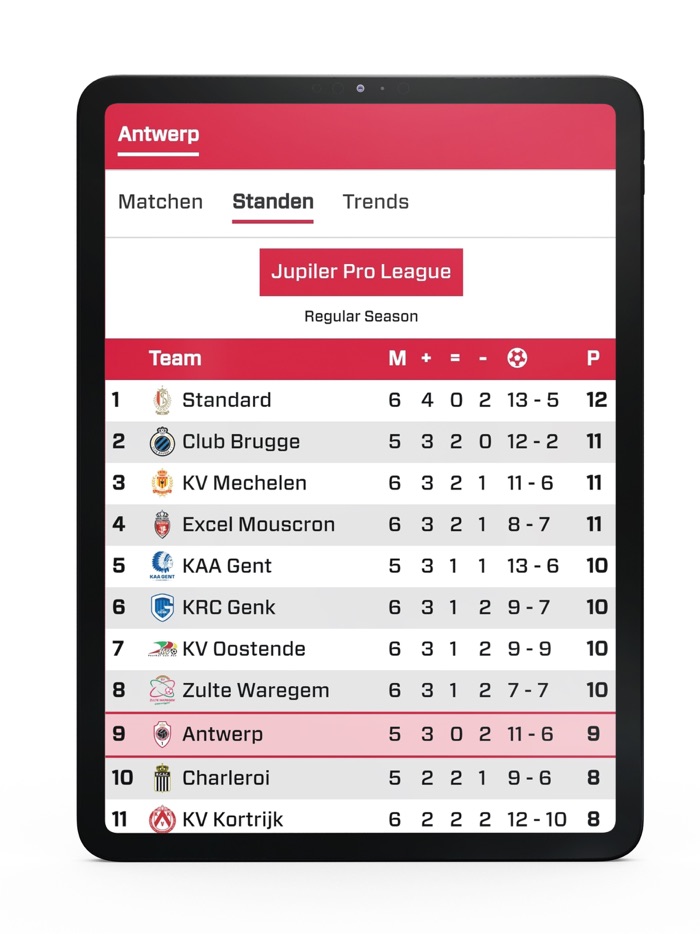This screenshot has width=700, height=934.
Task: Click the goals soccer ball column header
Action: [x=517, y=358]
